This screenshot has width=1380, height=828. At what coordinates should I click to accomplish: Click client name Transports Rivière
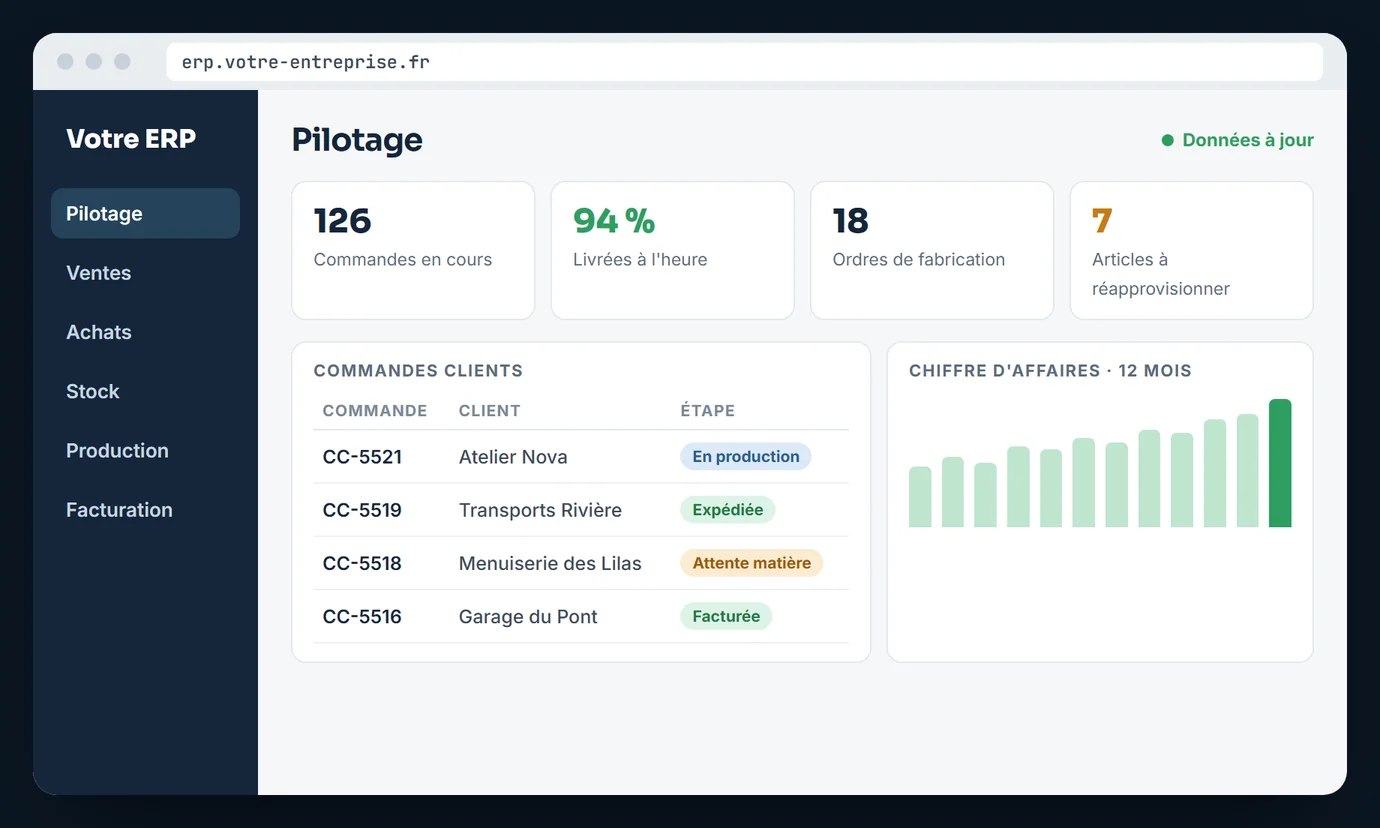(x=540, y=510)
